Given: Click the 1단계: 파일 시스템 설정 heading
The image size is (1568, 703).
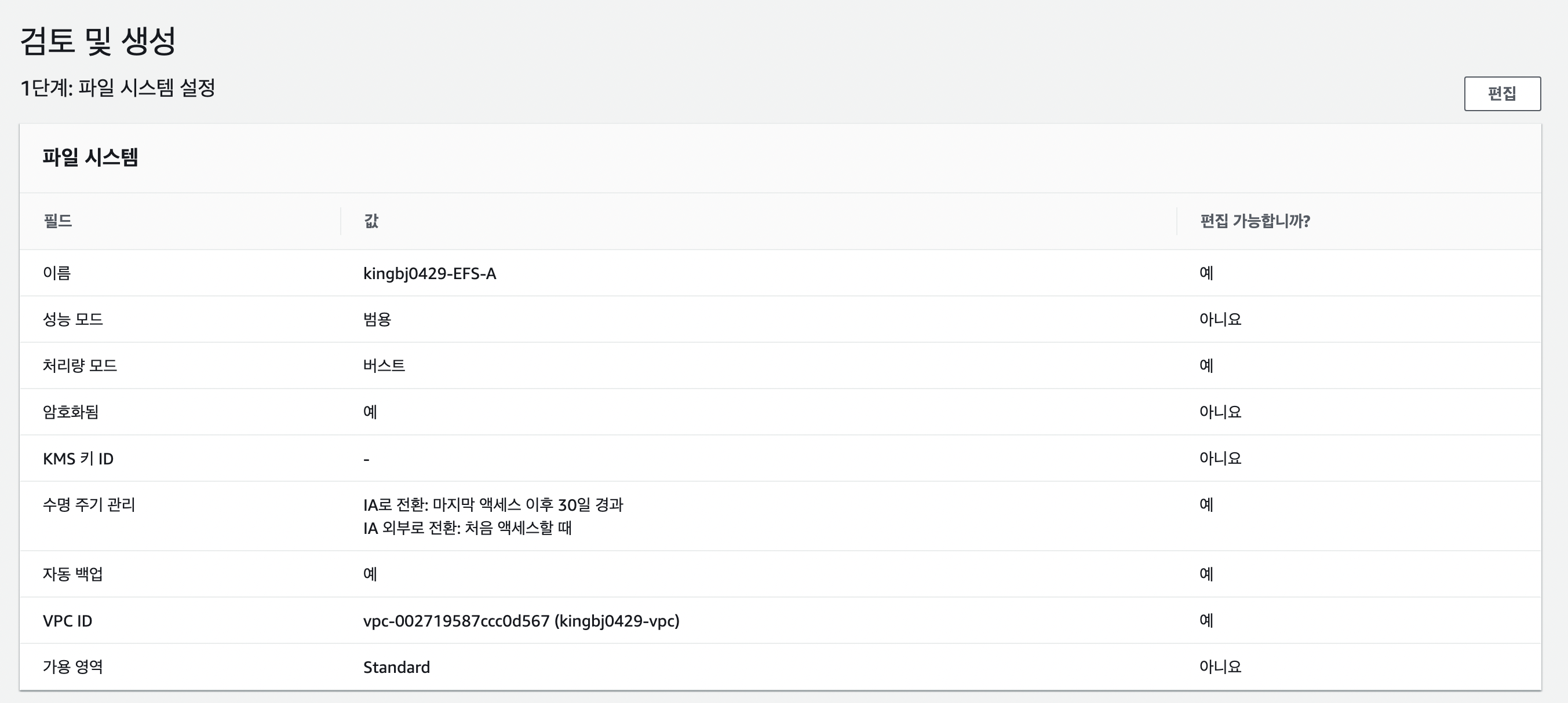Looking at the screenshot, I should (x=118, y=88).
